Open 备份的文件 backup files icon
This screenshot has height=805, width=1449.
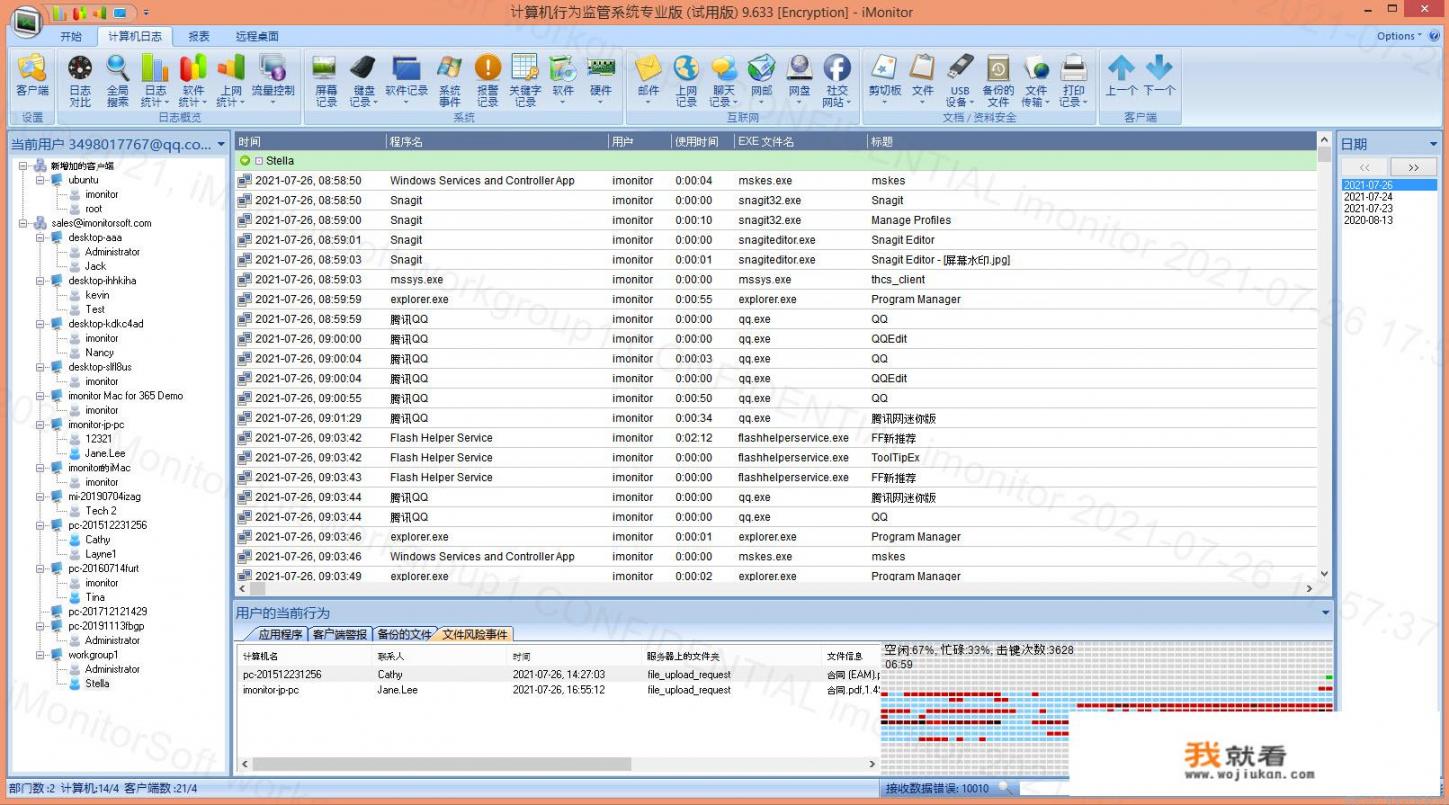click(x=998, y=79)
